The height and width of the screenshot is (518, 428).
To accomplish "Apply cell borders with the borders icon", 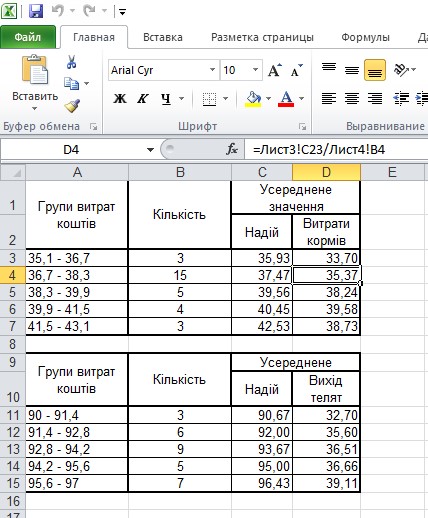I will (209, 99).
